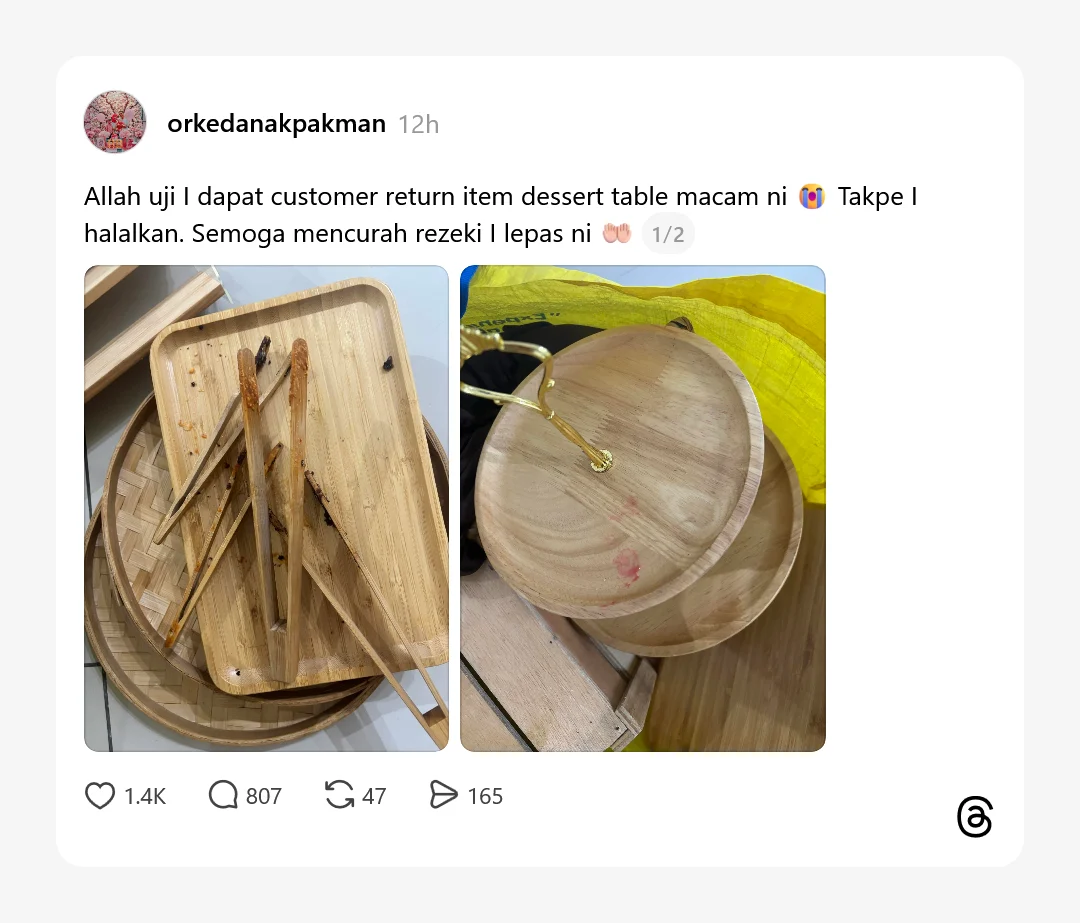Open the stained round wooden stand photo

click(643, 508)
